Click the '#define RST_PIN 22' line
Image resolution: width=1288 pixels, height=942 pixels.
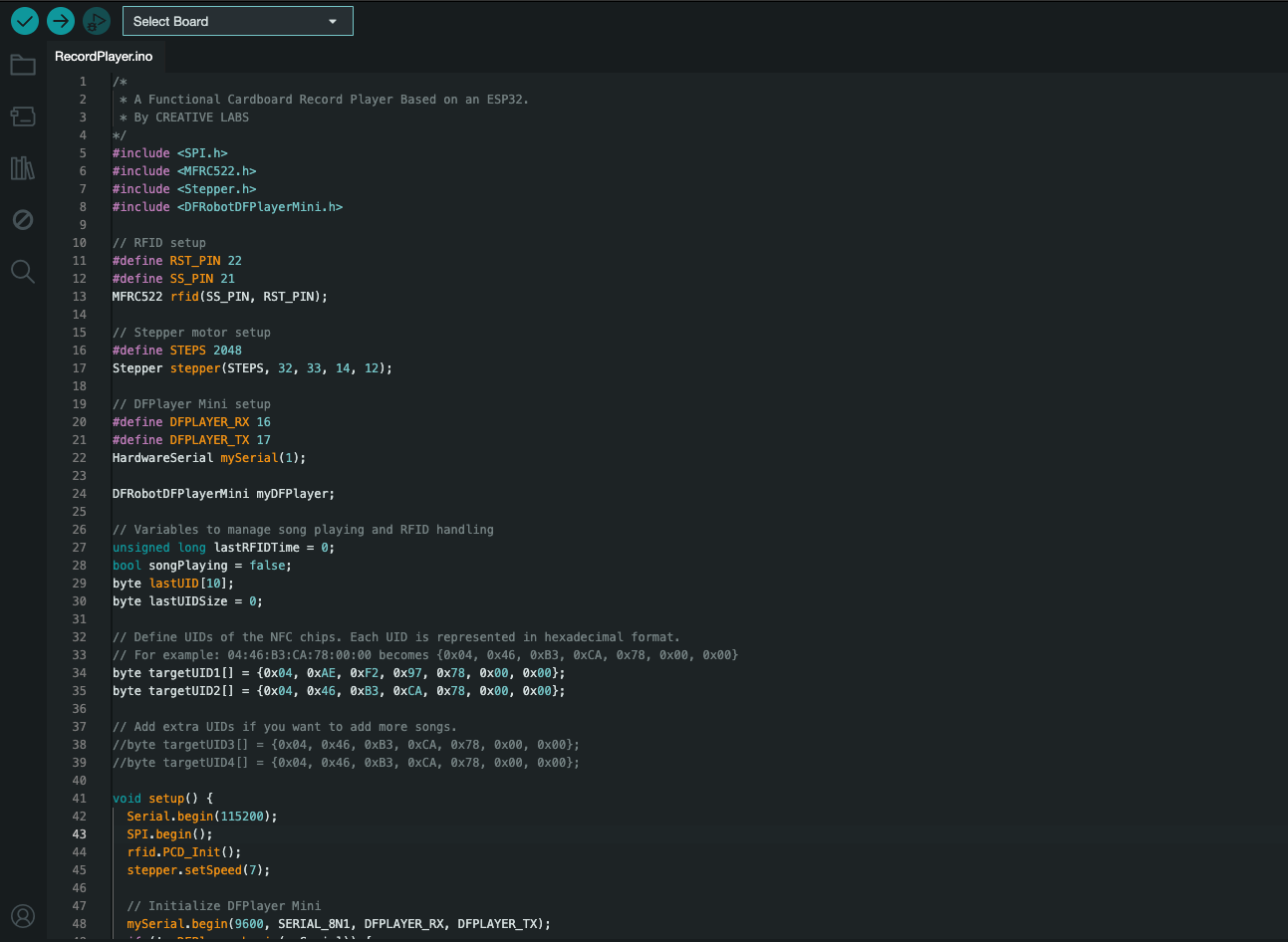coord(177,261)
